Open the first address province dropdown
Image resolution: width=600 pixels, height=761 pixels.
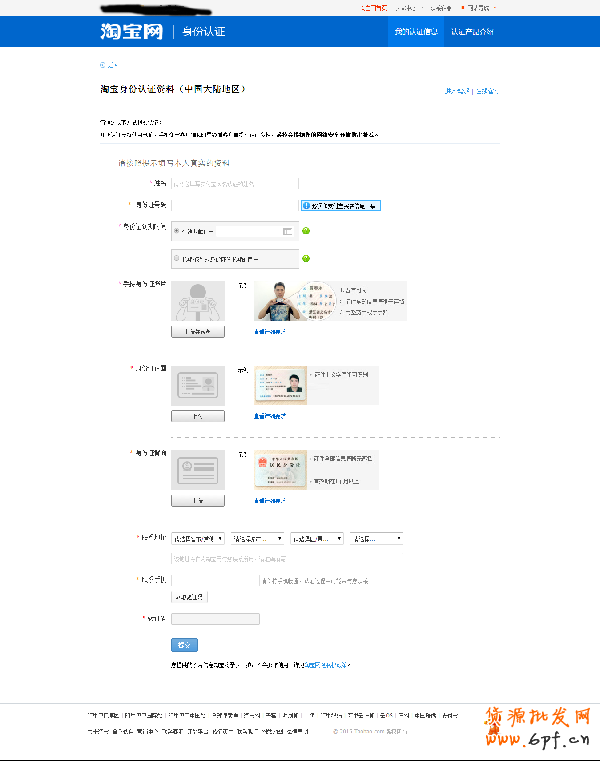[x=199, y=538]
